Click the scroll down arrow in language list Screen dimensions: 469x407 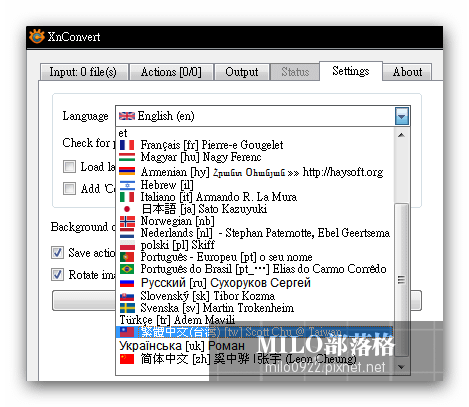point(401,367)
